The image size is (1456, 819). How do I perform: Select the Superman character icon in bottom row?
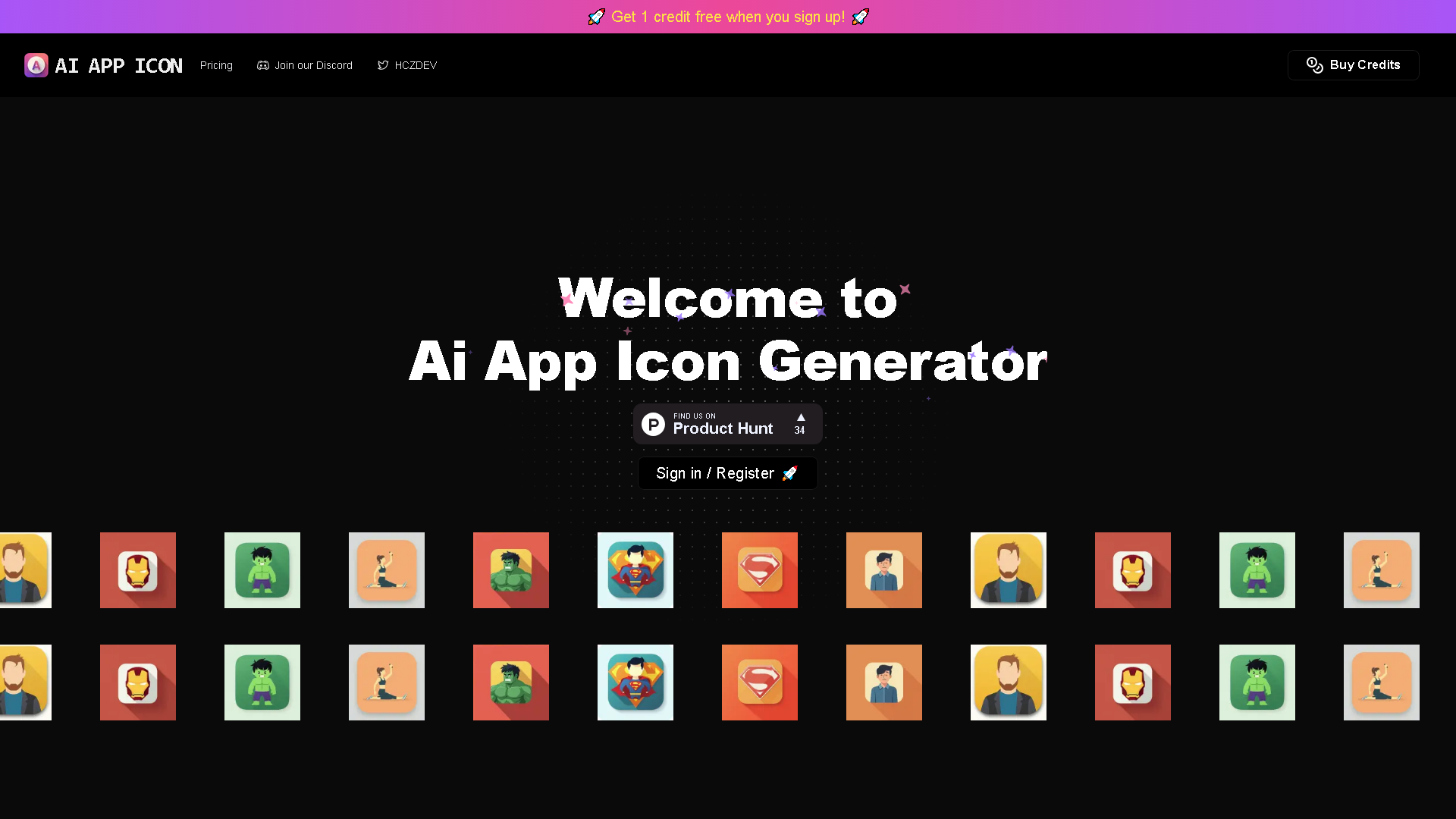pyautogui.click(x=635, y=682)
